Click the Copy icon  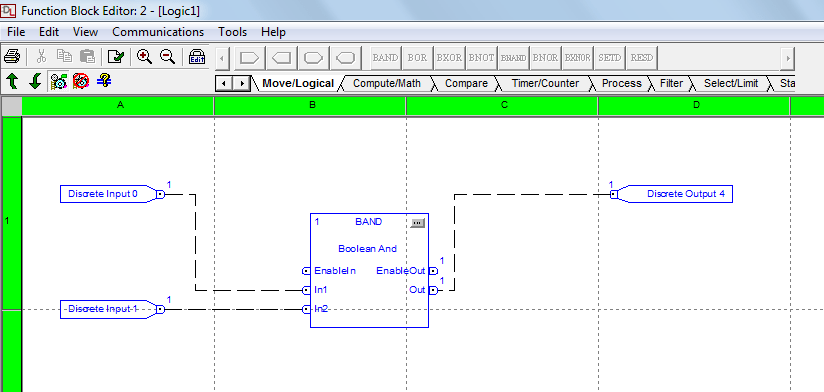[x=64, y=57]
